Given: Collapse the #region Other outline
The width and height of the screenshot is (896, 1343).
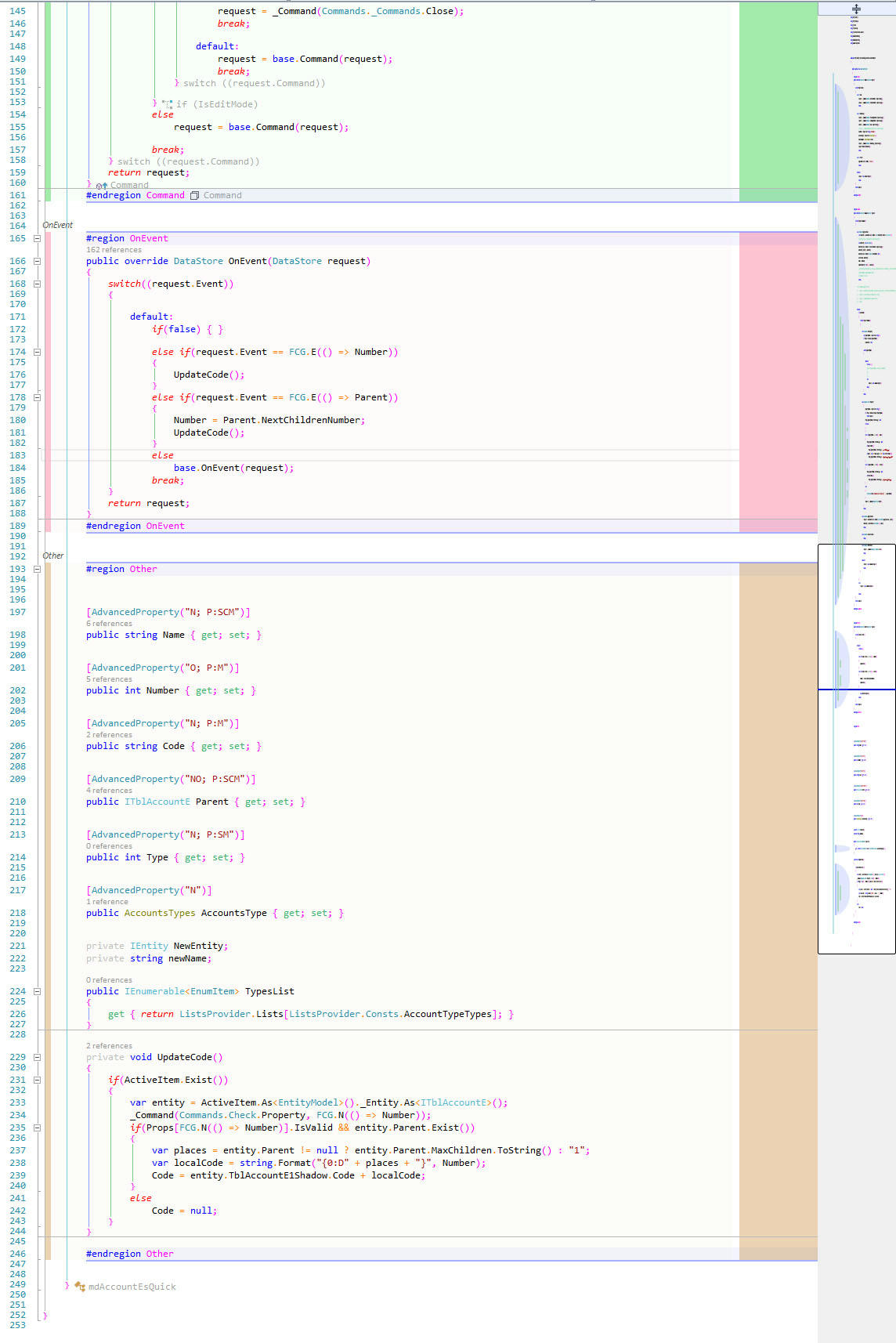Looking at the screenshot, I should click(x=37, y=569).
